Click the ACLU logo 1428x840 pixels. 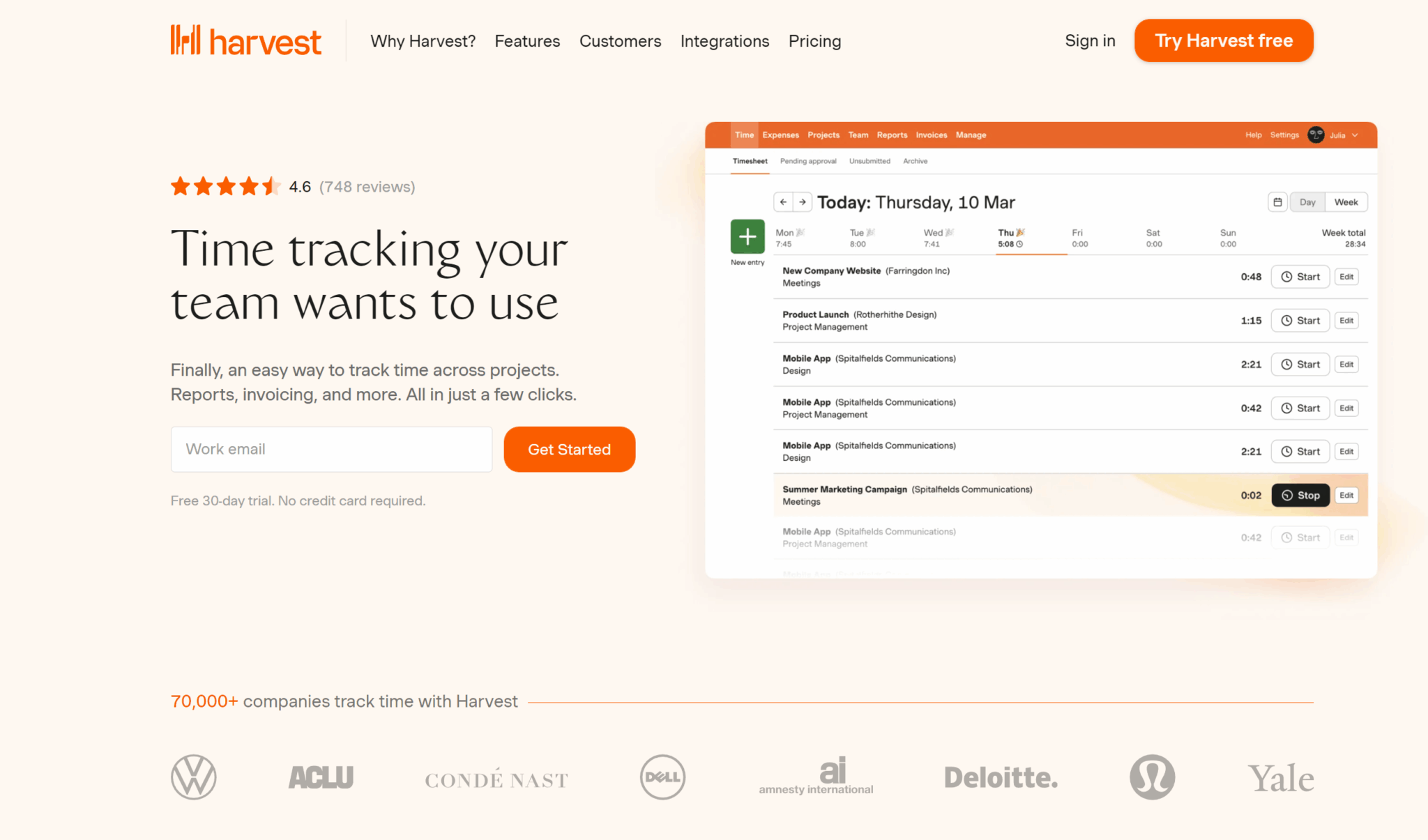321,777
